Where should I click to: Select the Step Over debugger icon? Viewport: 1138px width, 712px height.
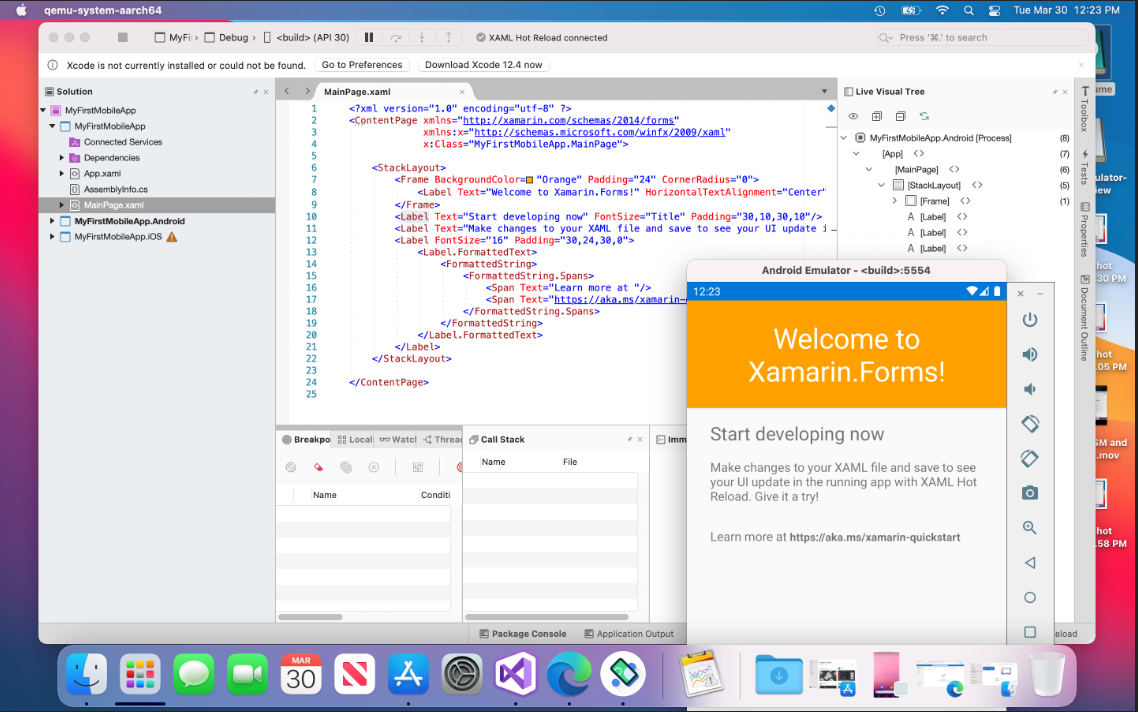pyautogui.click(x=396, y=36)
